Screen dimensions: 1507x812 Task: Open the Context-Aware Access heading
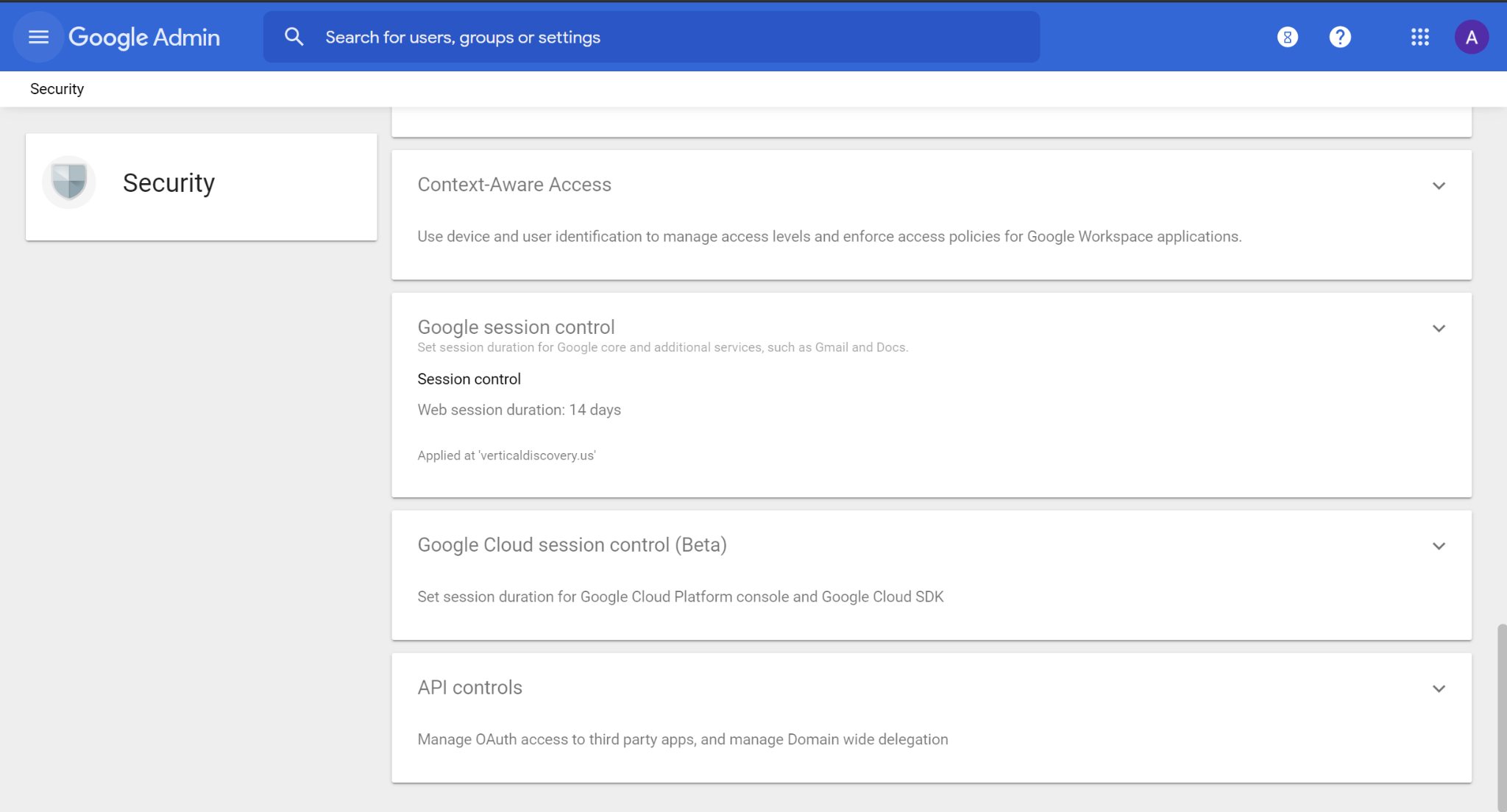pyautogui.click(x=514, y=185)
